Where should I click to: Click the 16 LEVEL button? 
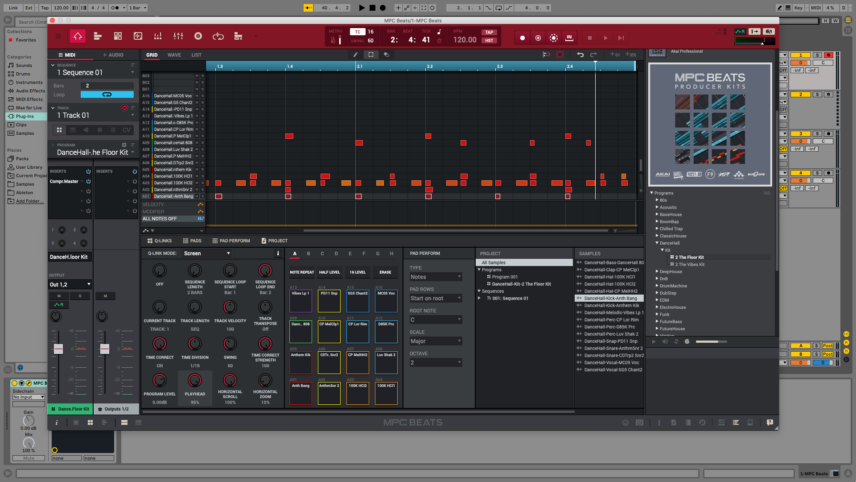coord(358,272)
